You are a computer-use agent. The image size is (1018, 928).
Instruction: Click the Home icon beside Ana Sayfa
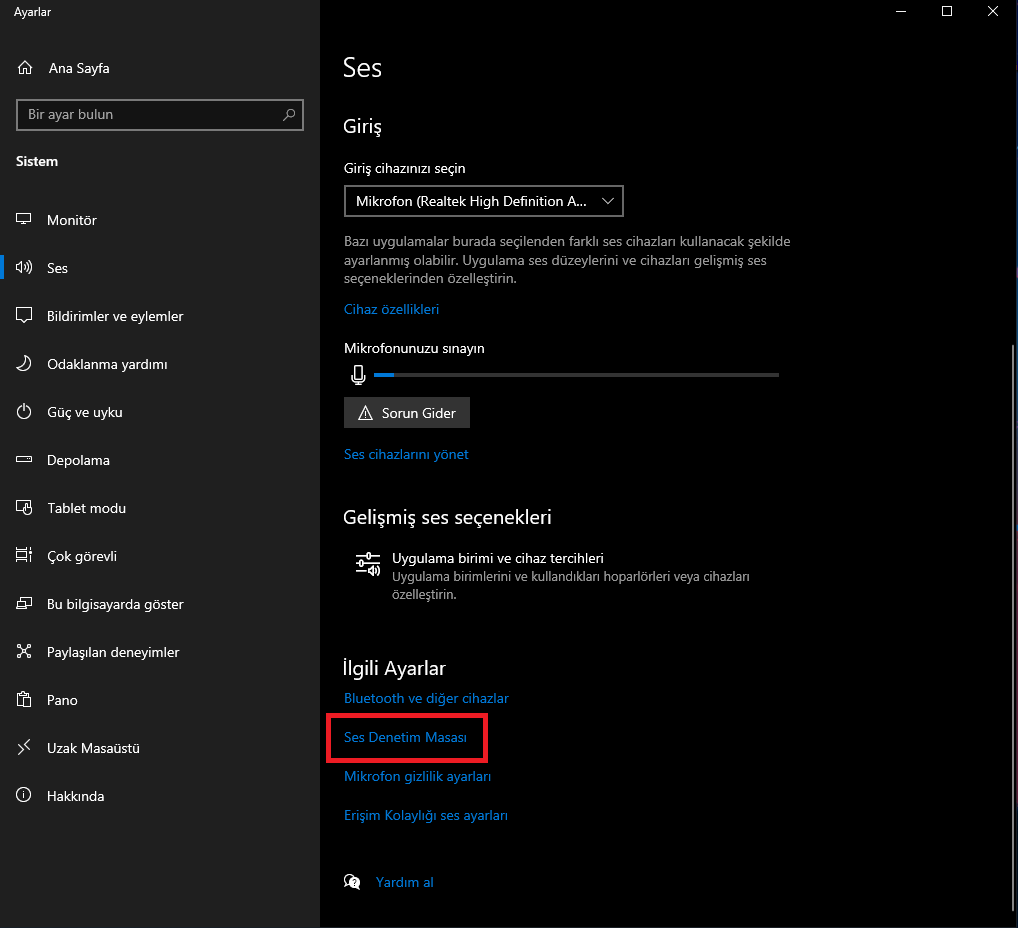click(25, 68)
